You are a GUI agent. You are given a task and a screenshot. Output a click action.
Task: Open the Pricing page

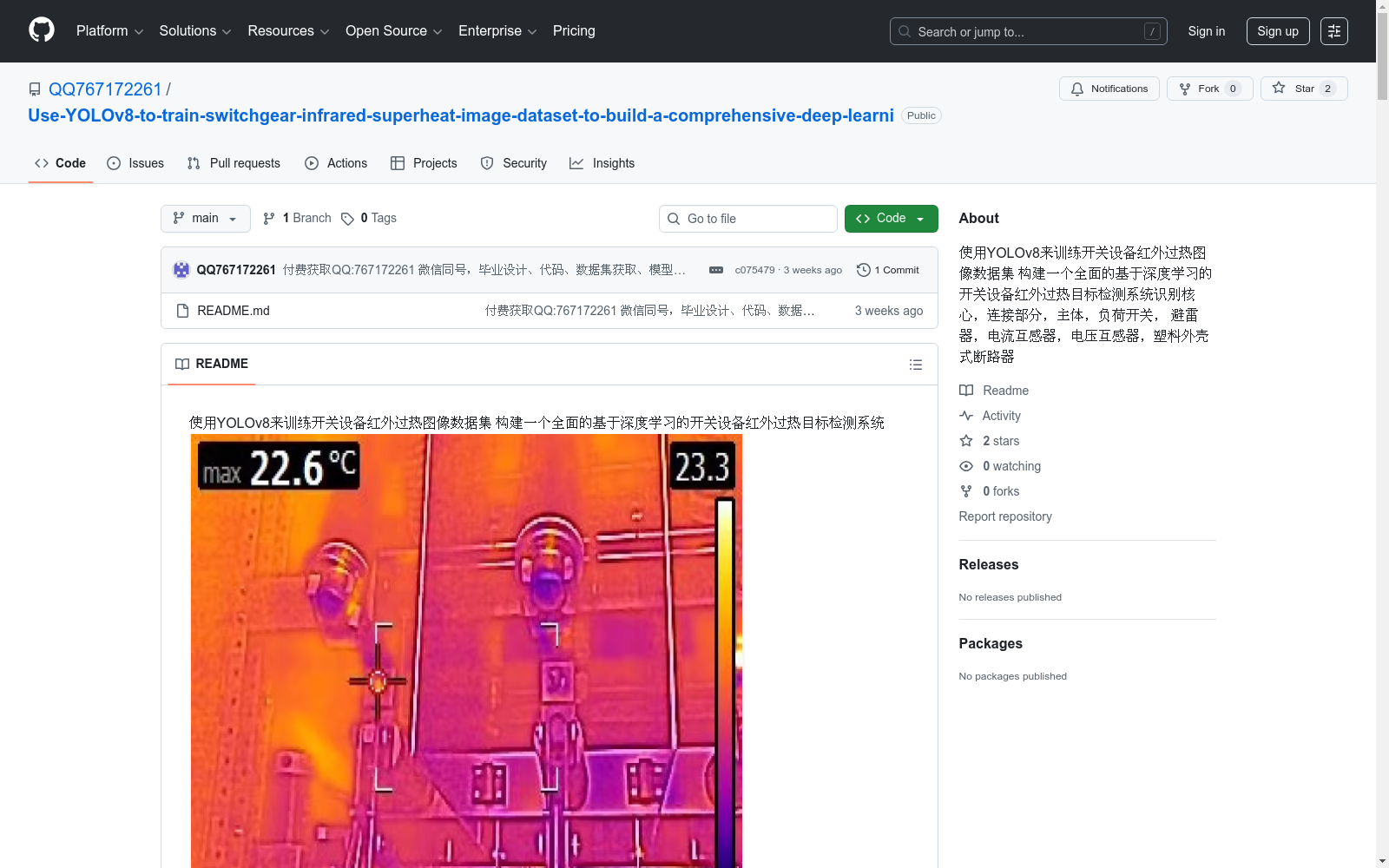pos(574,31)
